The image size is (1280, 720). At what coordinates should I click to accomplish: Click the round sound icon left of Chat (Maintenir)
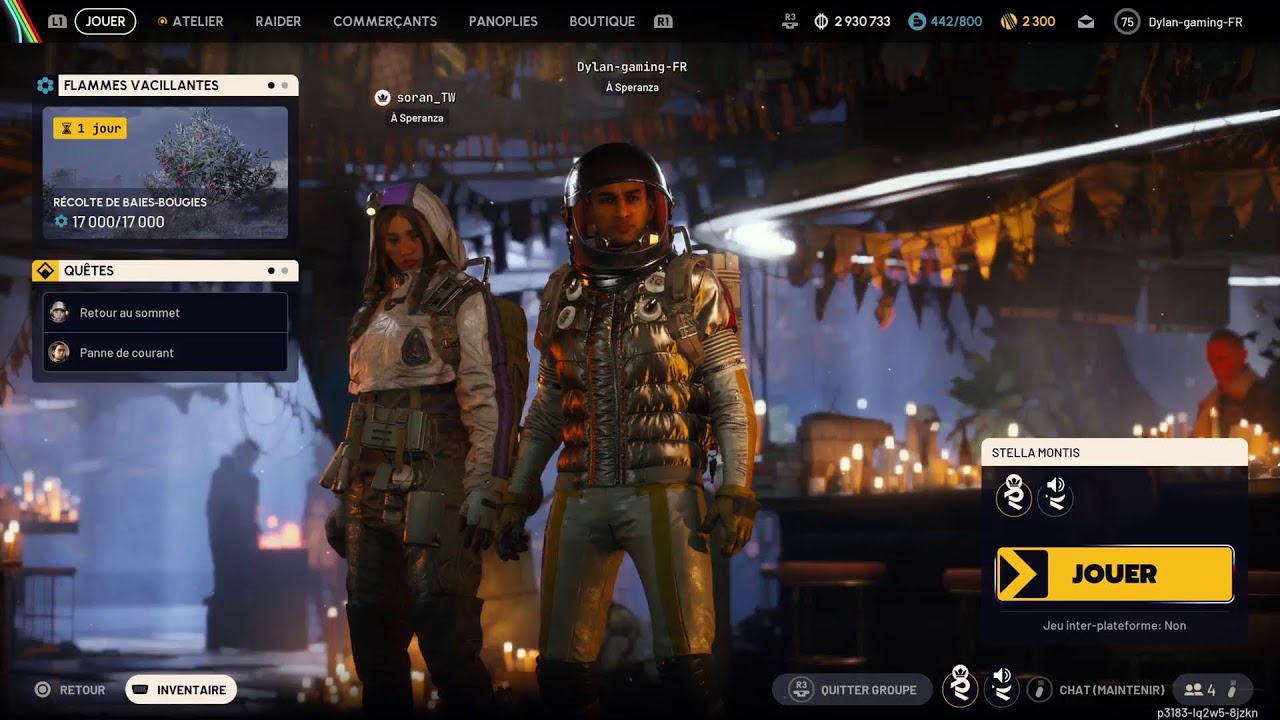tap(1001, 689)
